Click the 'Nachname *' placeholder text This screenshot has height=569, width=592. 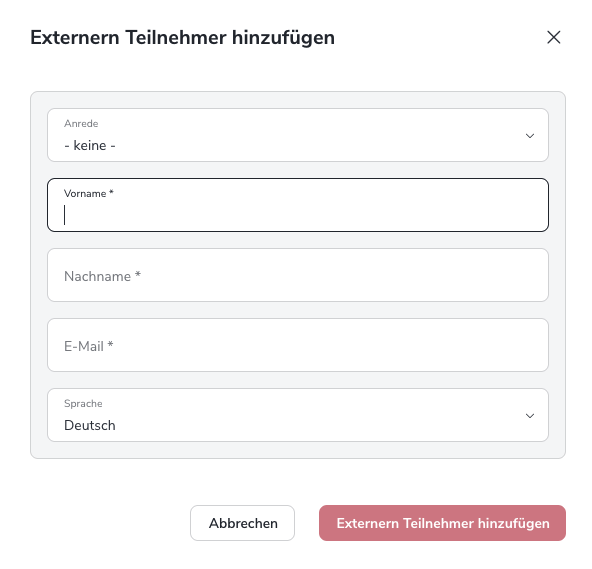[102, 276]
